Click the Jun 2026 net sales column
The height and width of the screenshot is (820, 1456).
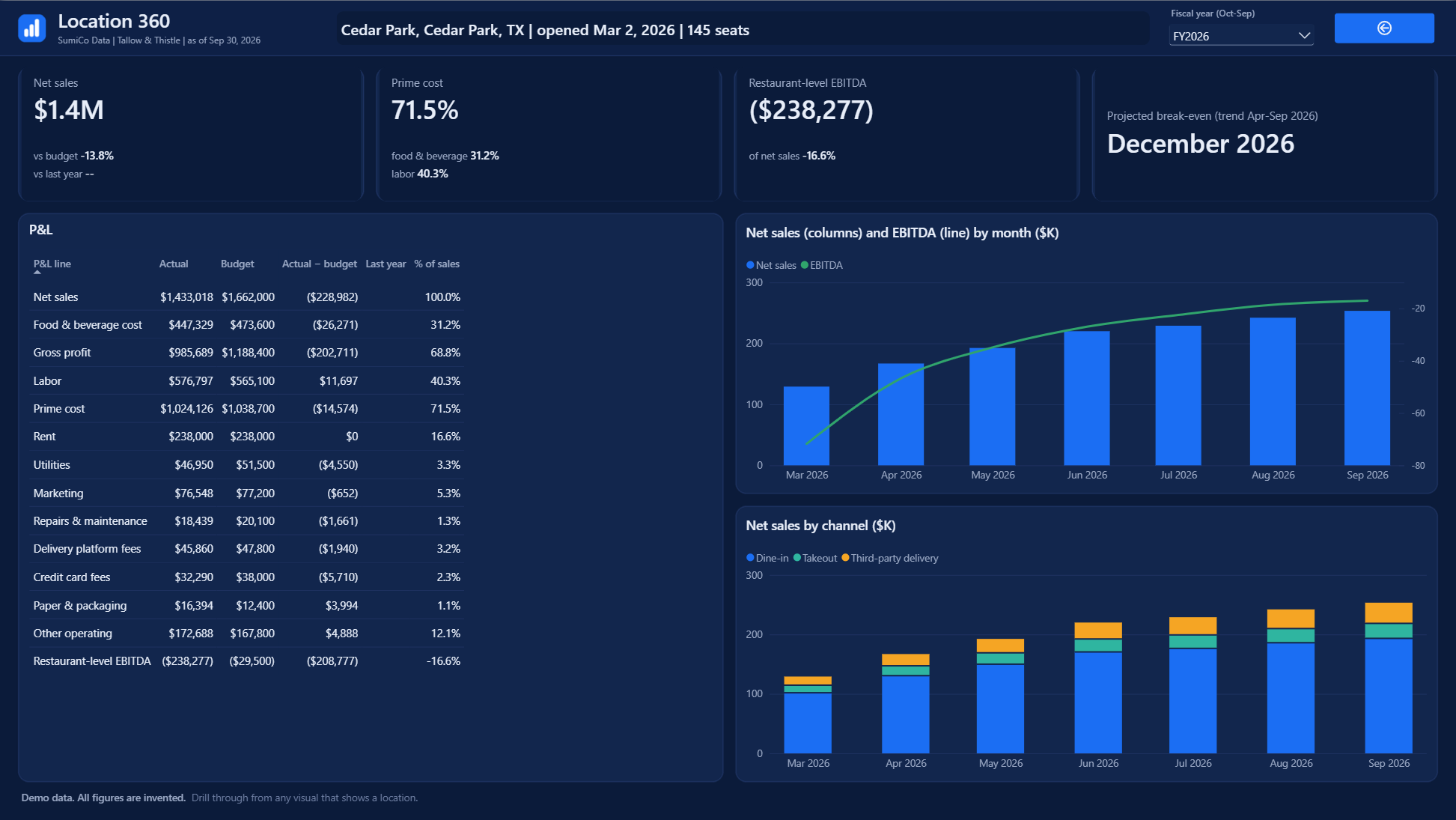[1086, 398]
